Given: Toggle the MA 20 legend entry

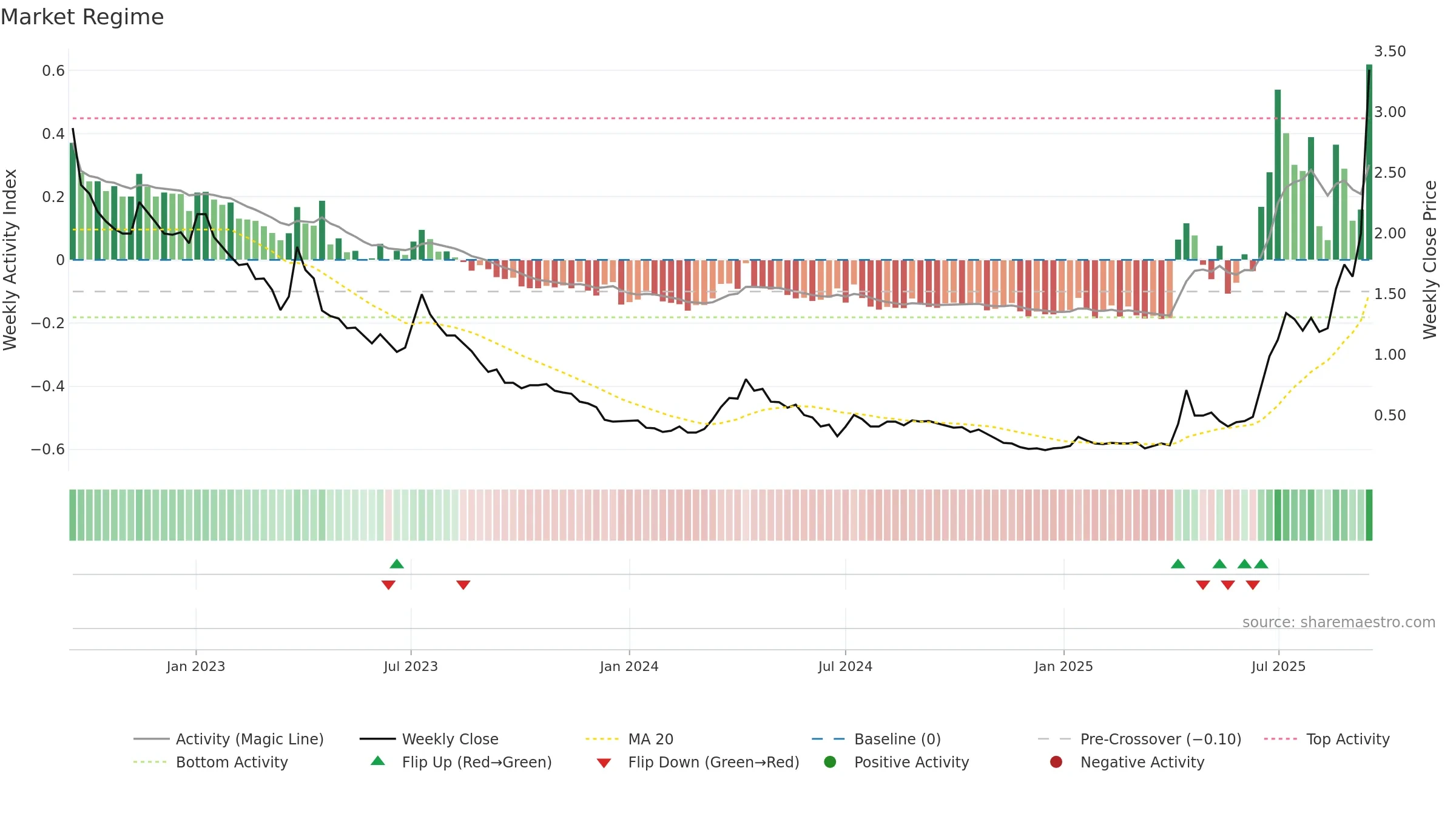Looking at the screenshot, I should tap(630, 739).
